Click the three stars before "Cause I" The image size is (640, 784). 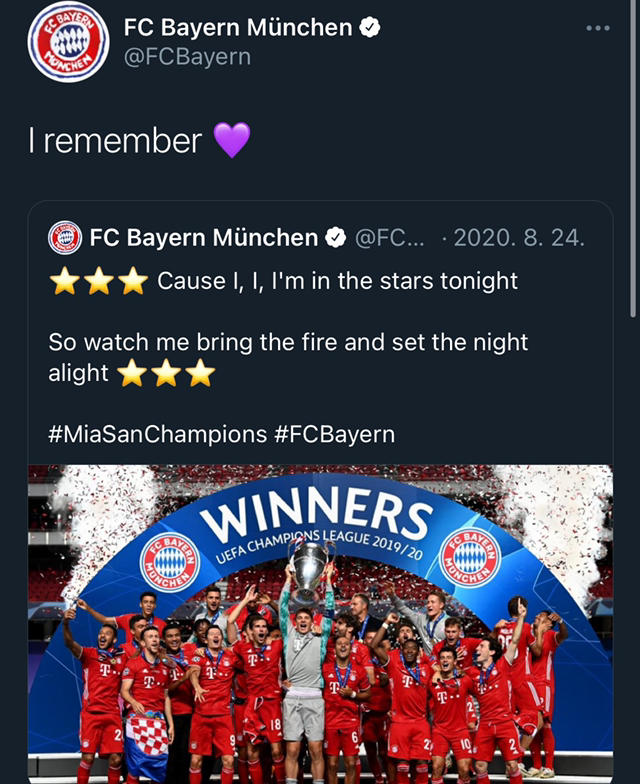[x=99, y=282]
